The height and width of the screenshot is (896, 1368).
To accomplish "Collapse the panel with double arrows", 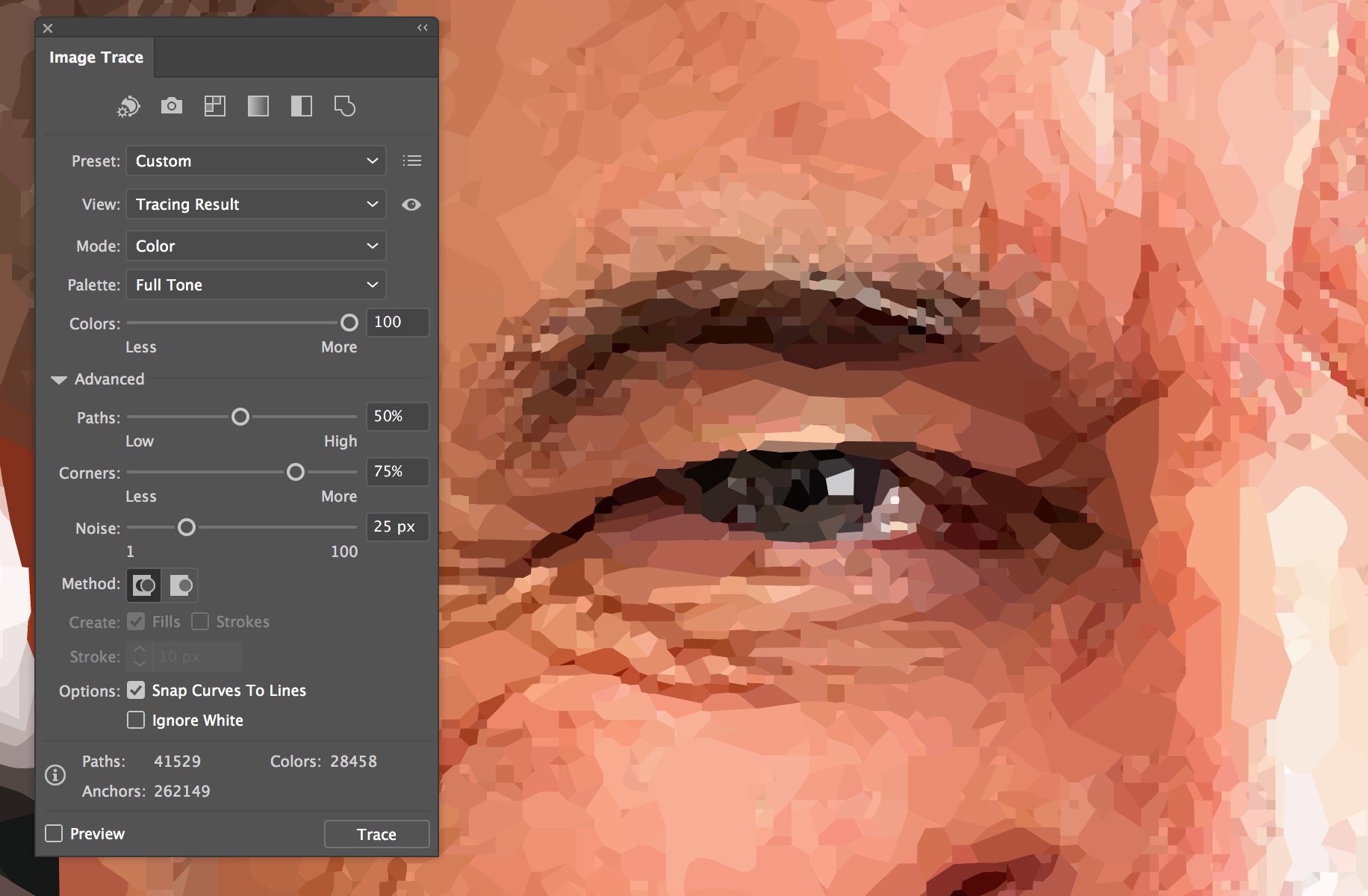I will tap(423, 28).
